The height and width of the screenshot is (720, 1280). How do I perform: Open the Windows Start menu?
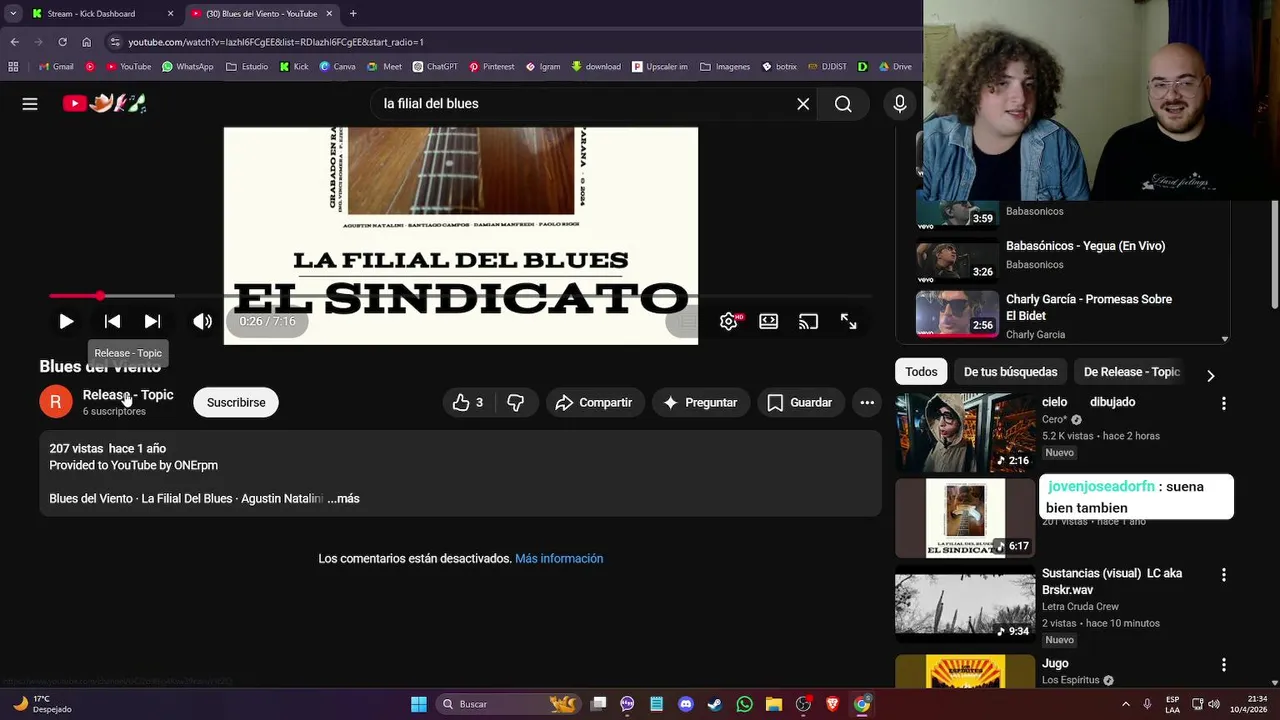(419, 704)
